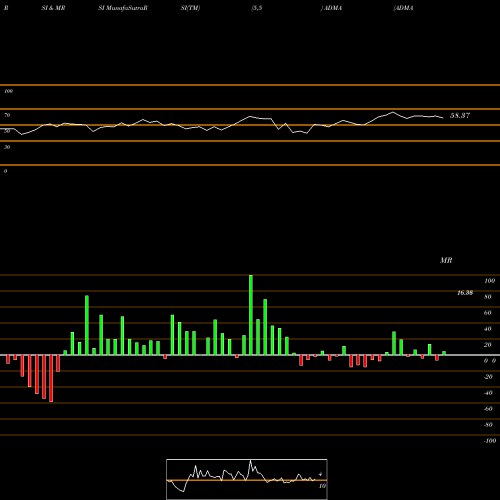Click the RSI 100 axis label

coord(8,91)
